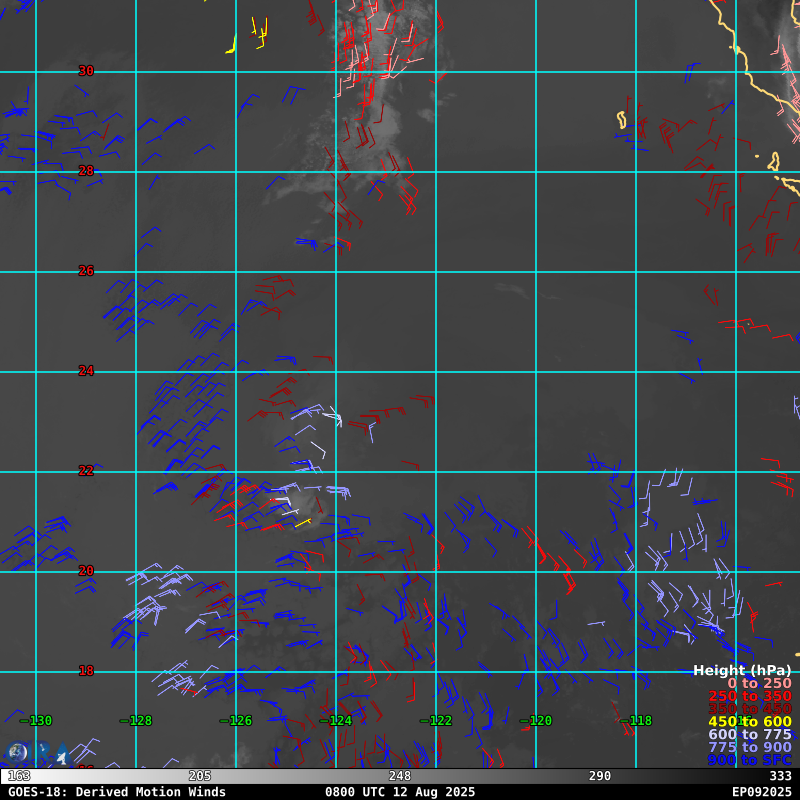The width and height of the screenshot is (800, 800).
Task: Click the '775 to 900' legend entry
Action: pyautogui.click(x=749, y=748)
